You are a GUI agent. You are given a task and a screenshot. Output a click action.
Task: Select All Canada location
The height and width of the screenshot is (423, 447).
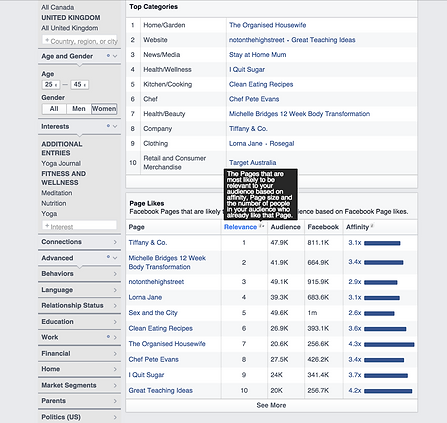pyautogui.click(x=58, y=7)
